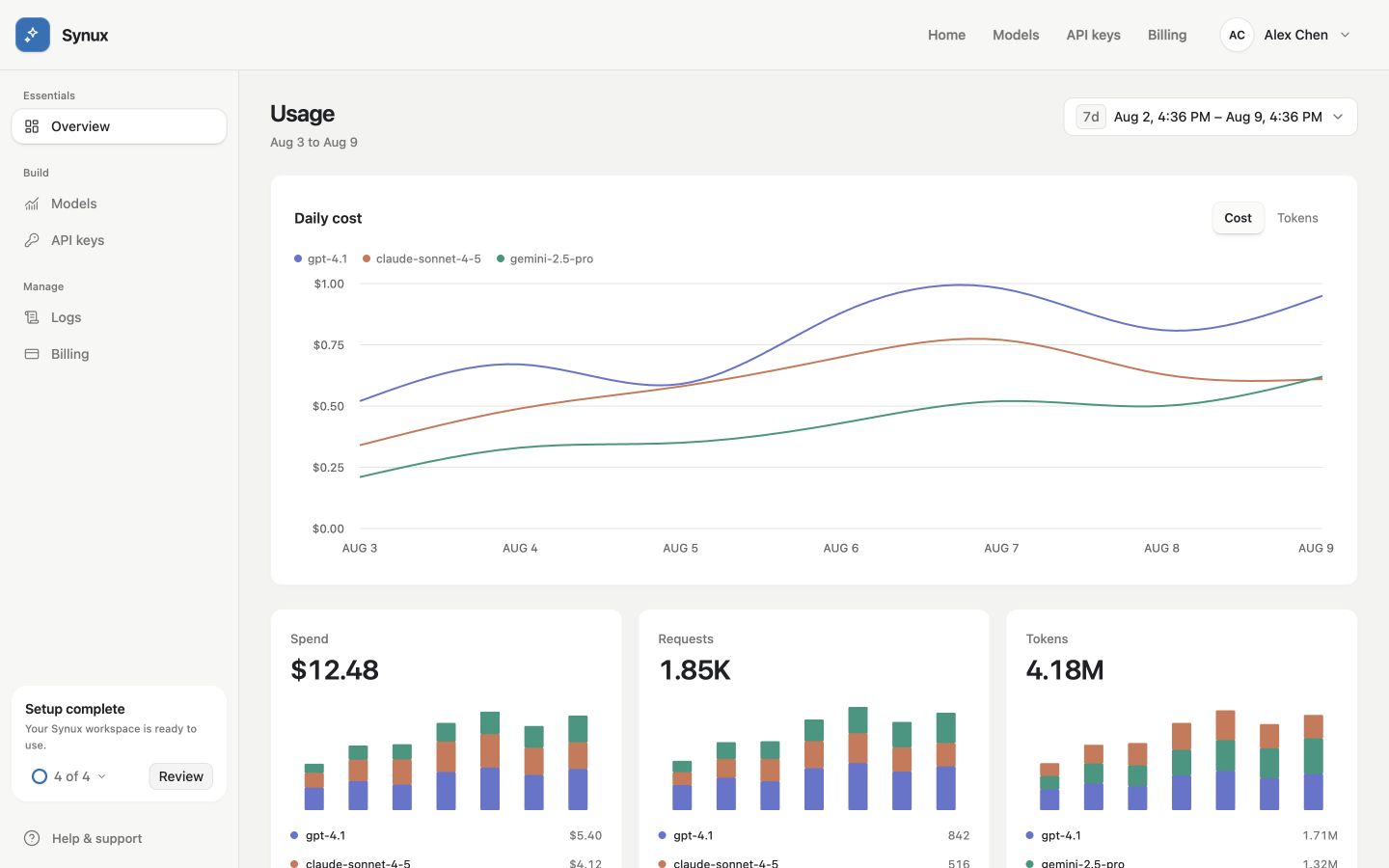Click the AUG 3 axis label
The width and height of the screenshot is (1389, 868).
click(x=360, y=548)
